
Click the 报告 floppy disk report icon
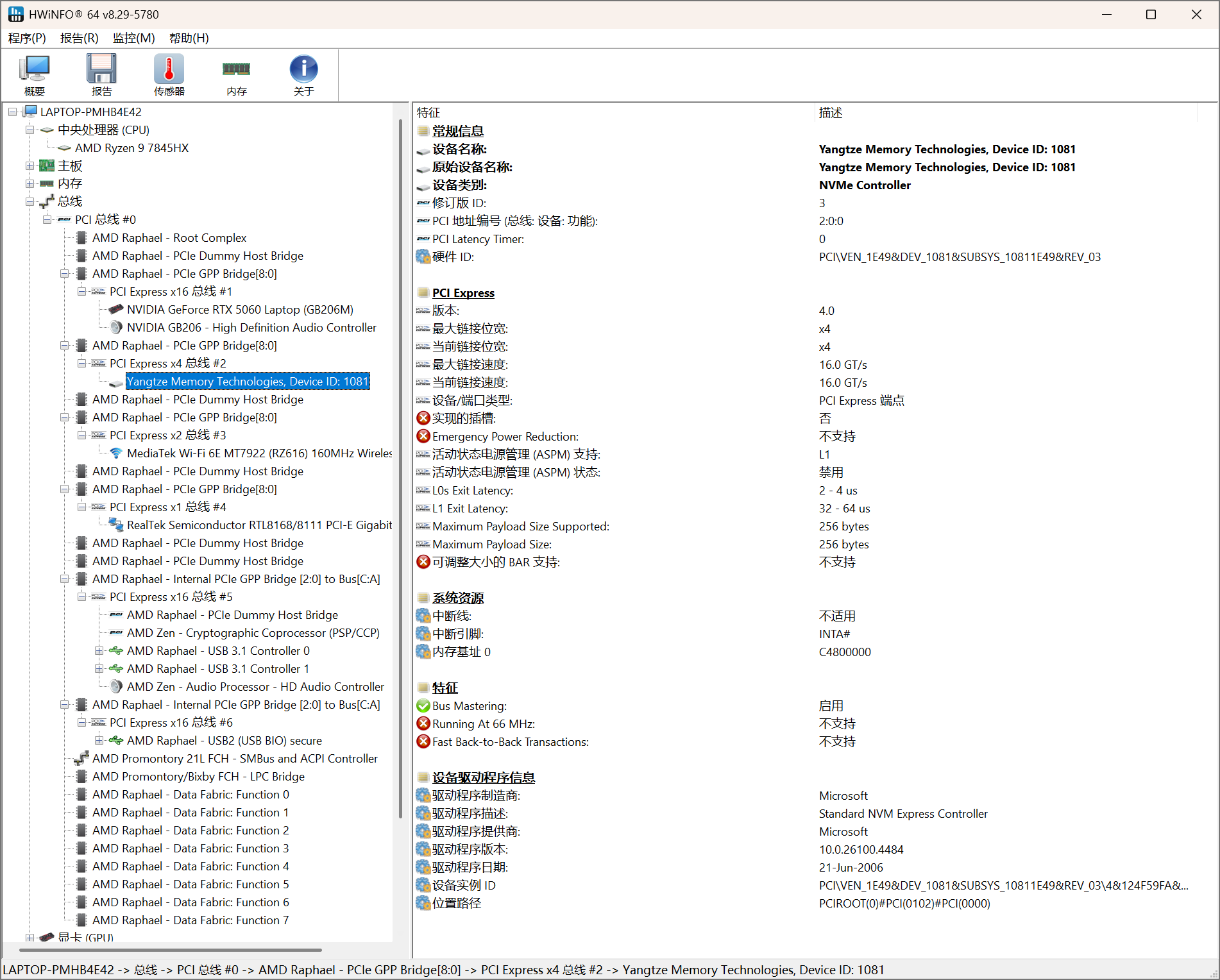[x=101, y=75]
